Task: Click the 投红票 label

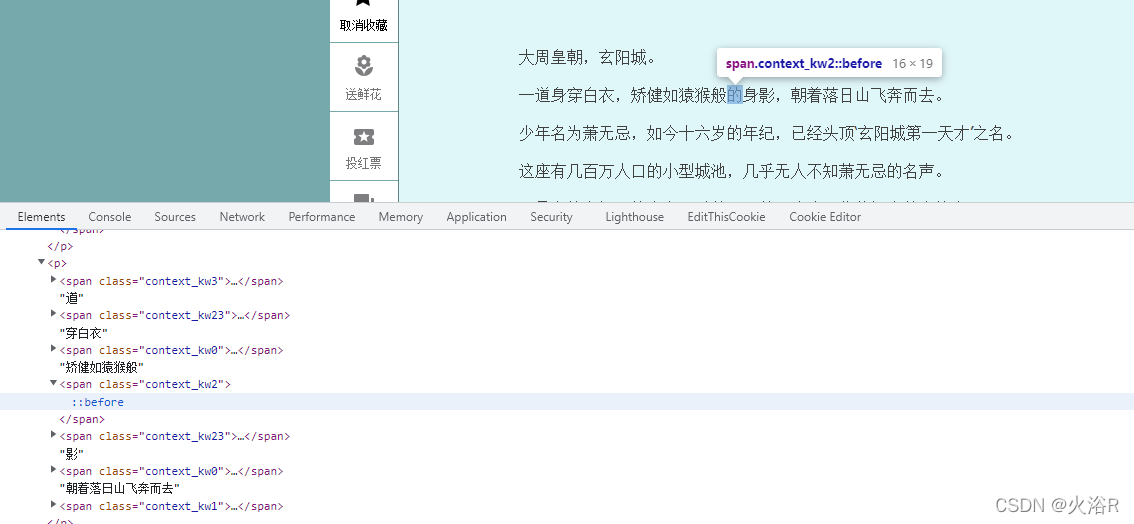Action: pos(364,163)
